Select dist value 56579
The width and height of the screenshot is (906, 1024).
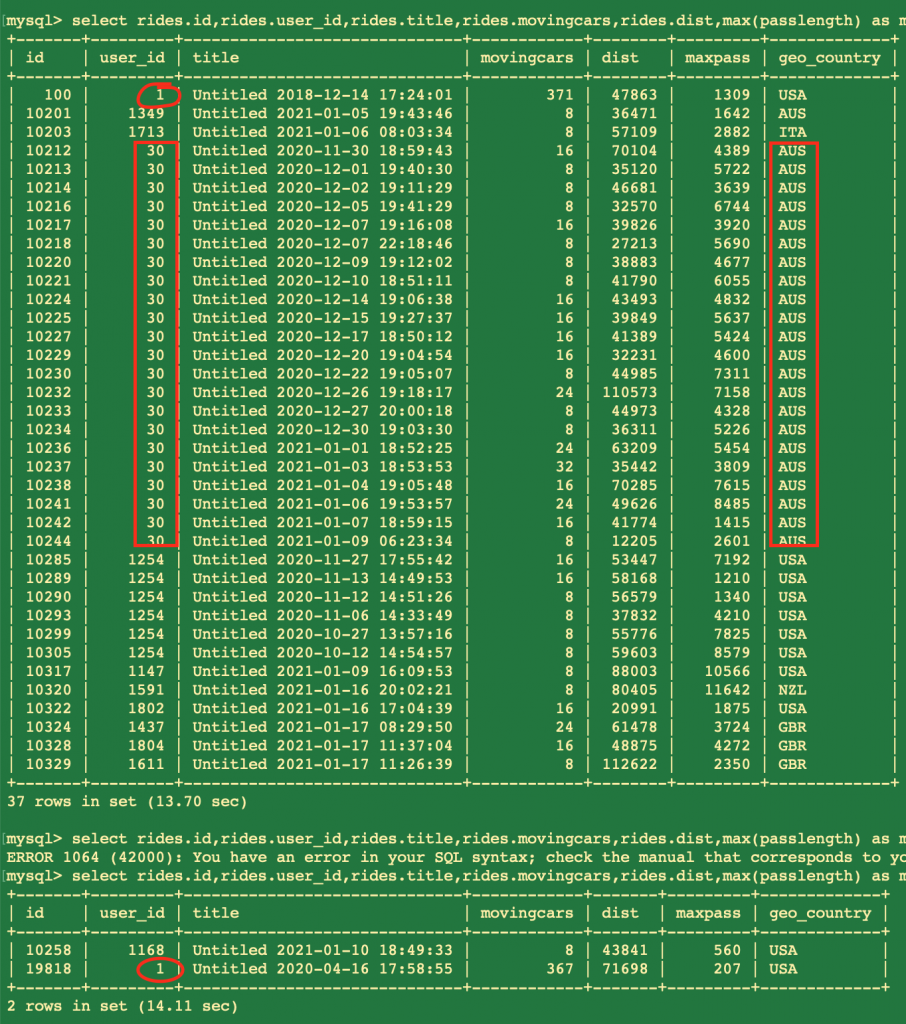pyautogui.click(x=634, y=598)
